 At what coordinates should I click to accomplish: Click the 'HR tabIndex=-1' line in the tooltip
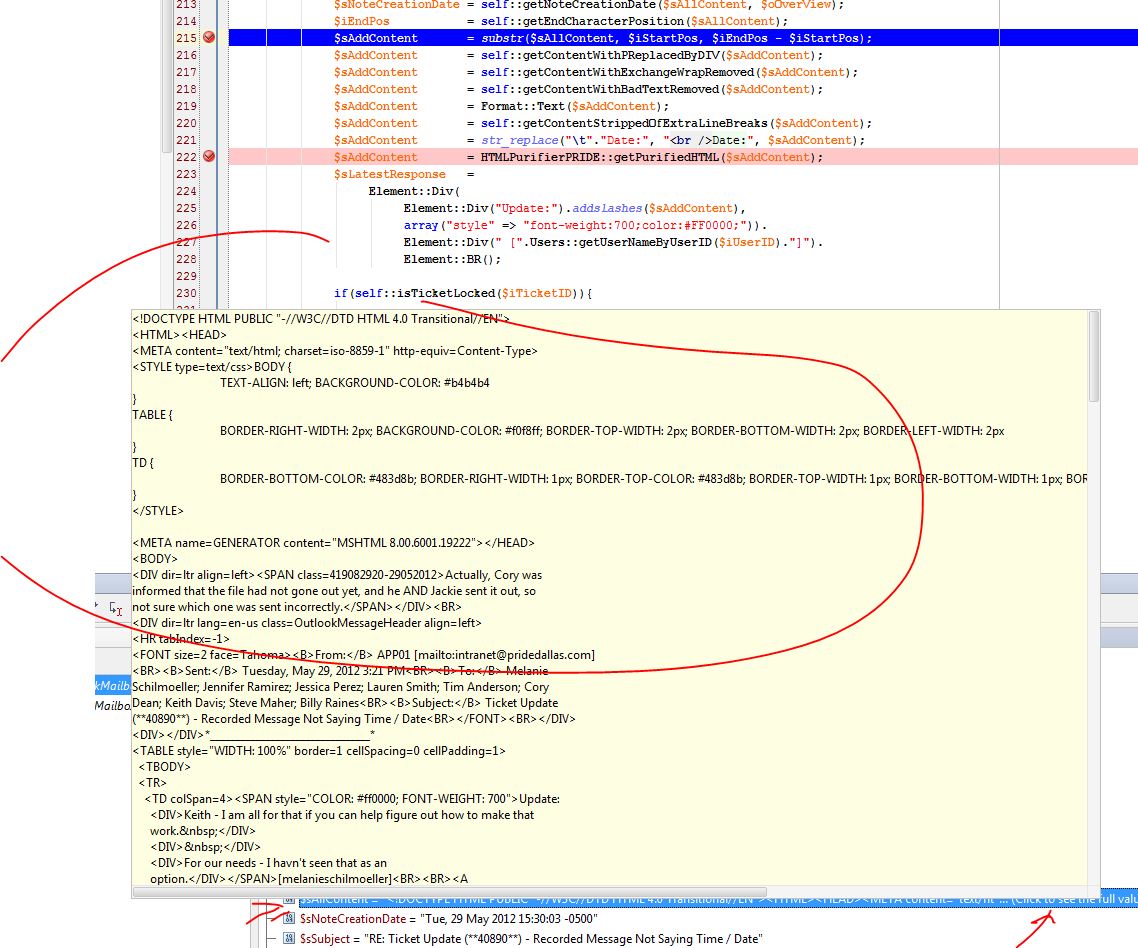(181, 639)
